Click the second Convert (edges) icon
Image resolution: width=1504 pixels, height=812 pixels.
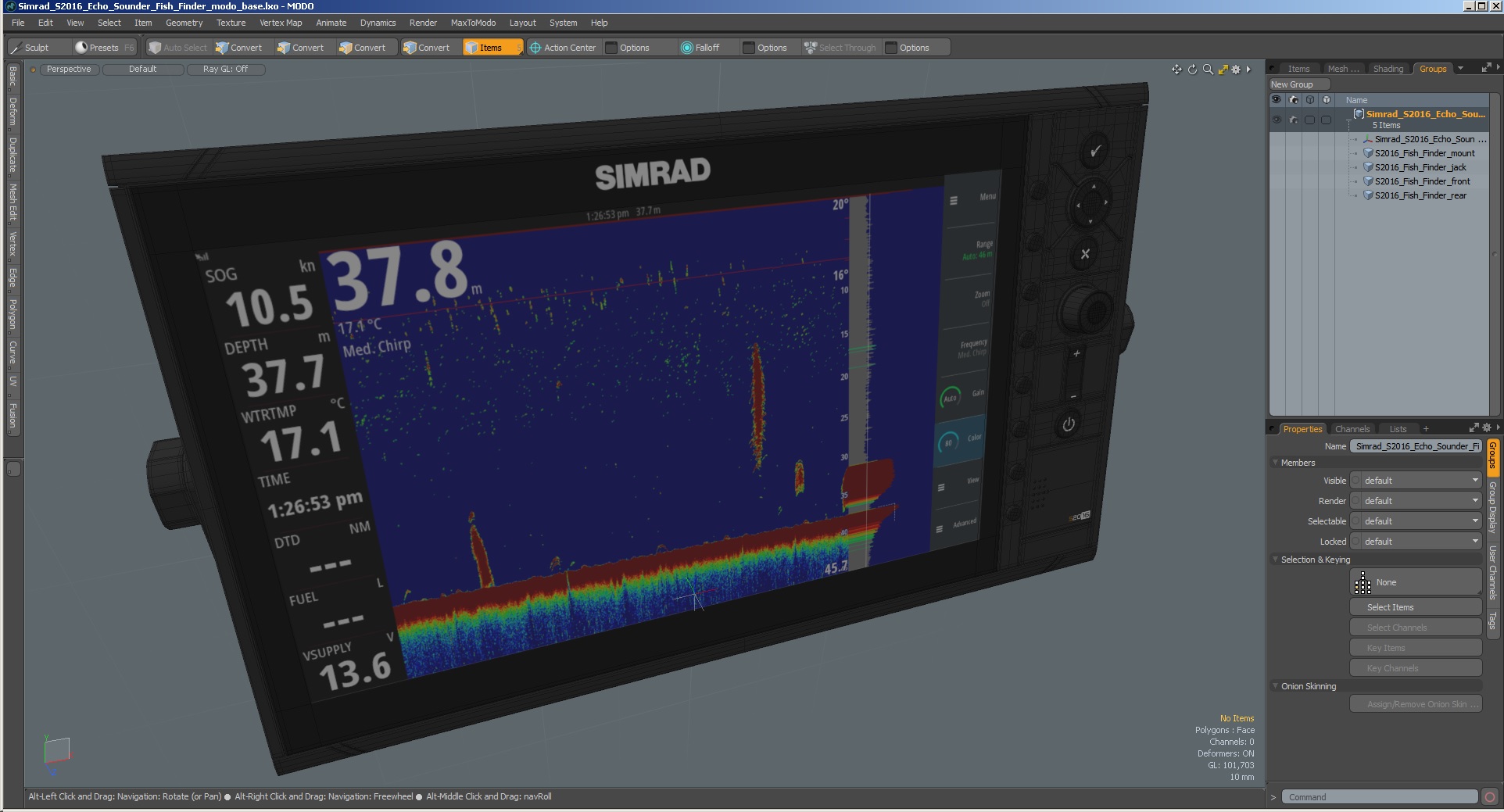tap(284, 48)
